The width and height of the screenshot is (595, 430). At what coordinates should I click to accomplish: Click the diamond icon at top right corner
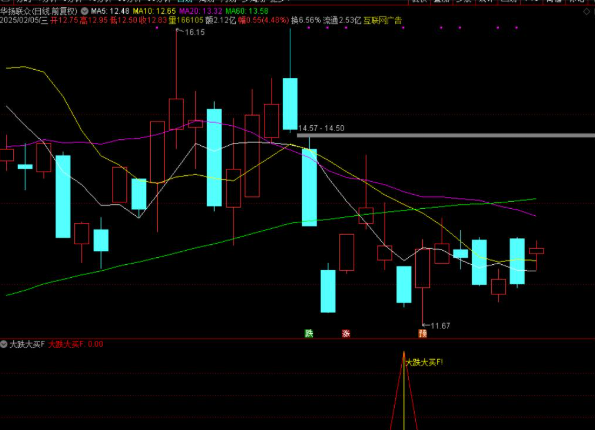point(587,12)
